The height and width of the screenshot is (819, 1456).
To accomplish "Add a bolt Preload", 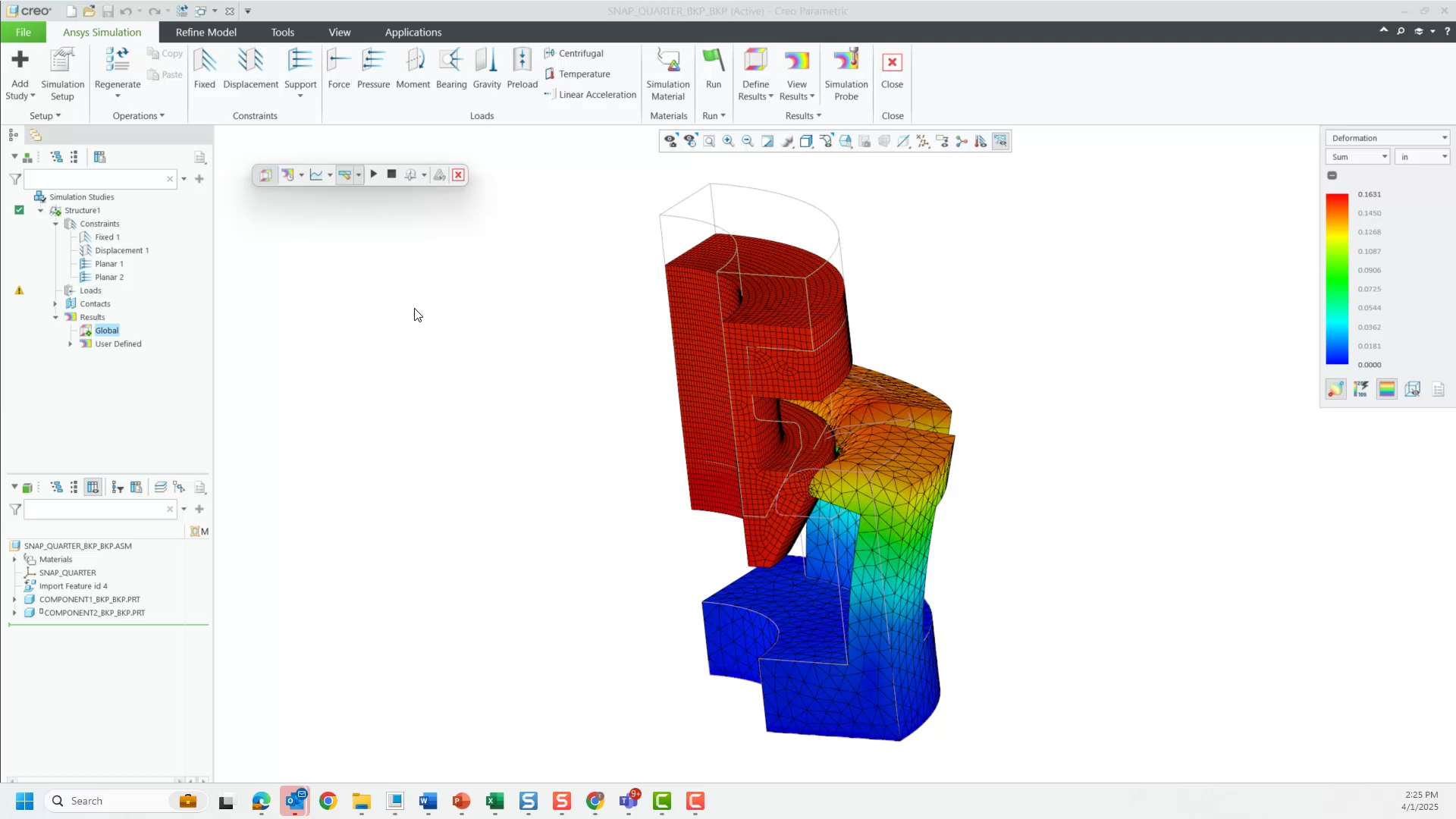I will 522,69.
